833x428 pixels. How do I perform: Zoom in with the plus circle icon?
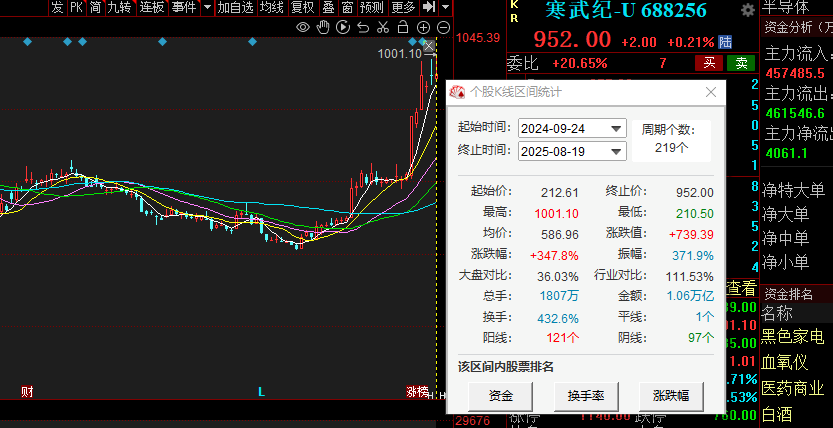[423, 28]
